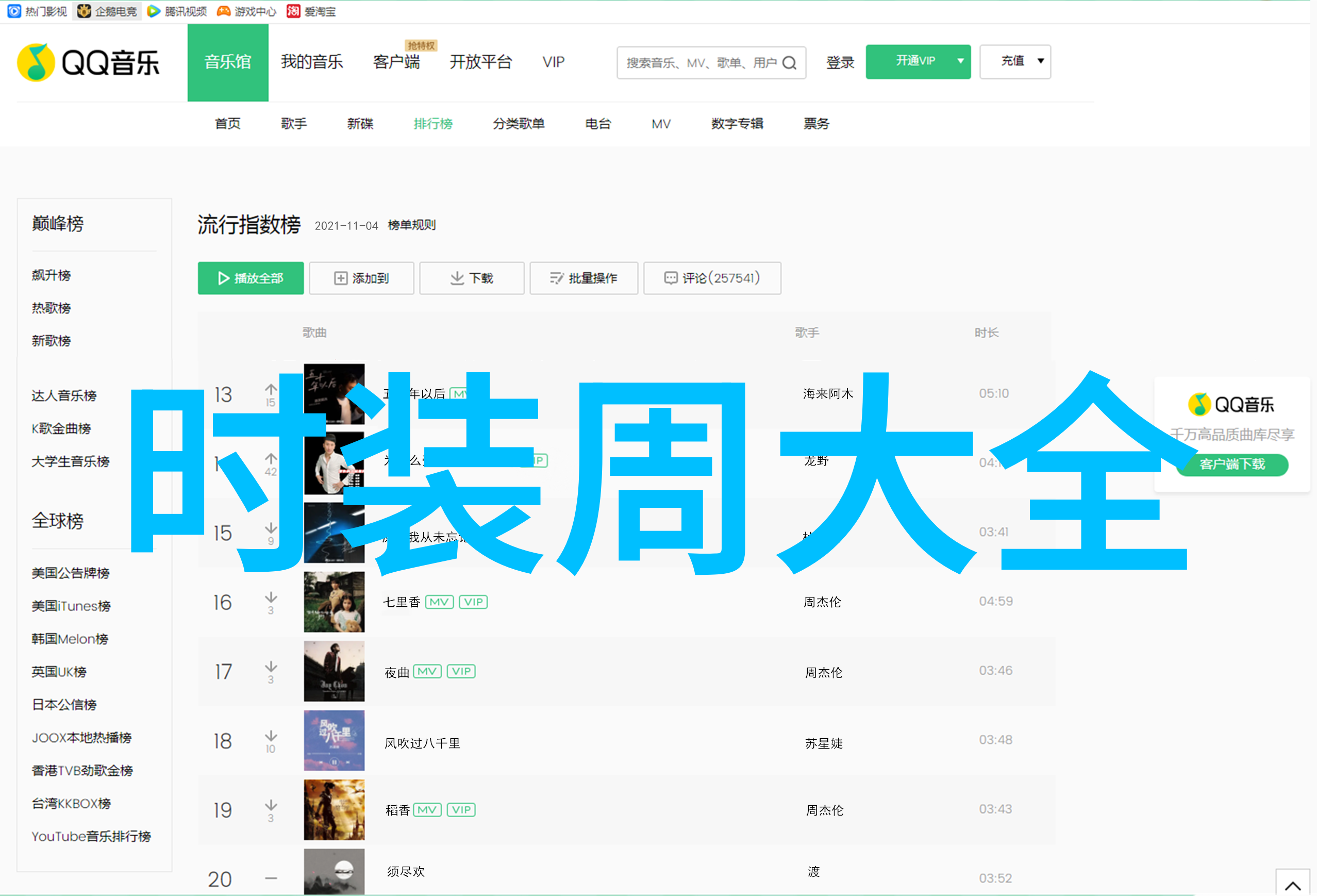Click 播放全部 button
Viewport: 1317px width, 896px height.
tap(251, 278)
